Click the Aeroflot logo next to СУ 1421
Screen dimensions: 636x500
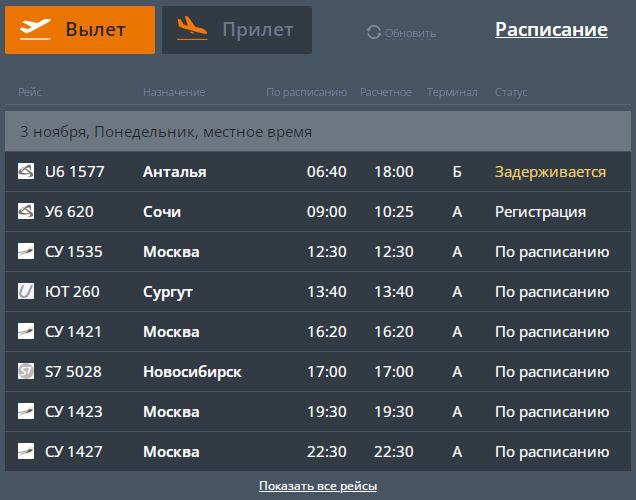pyautogui.click(x=26, y=331)
